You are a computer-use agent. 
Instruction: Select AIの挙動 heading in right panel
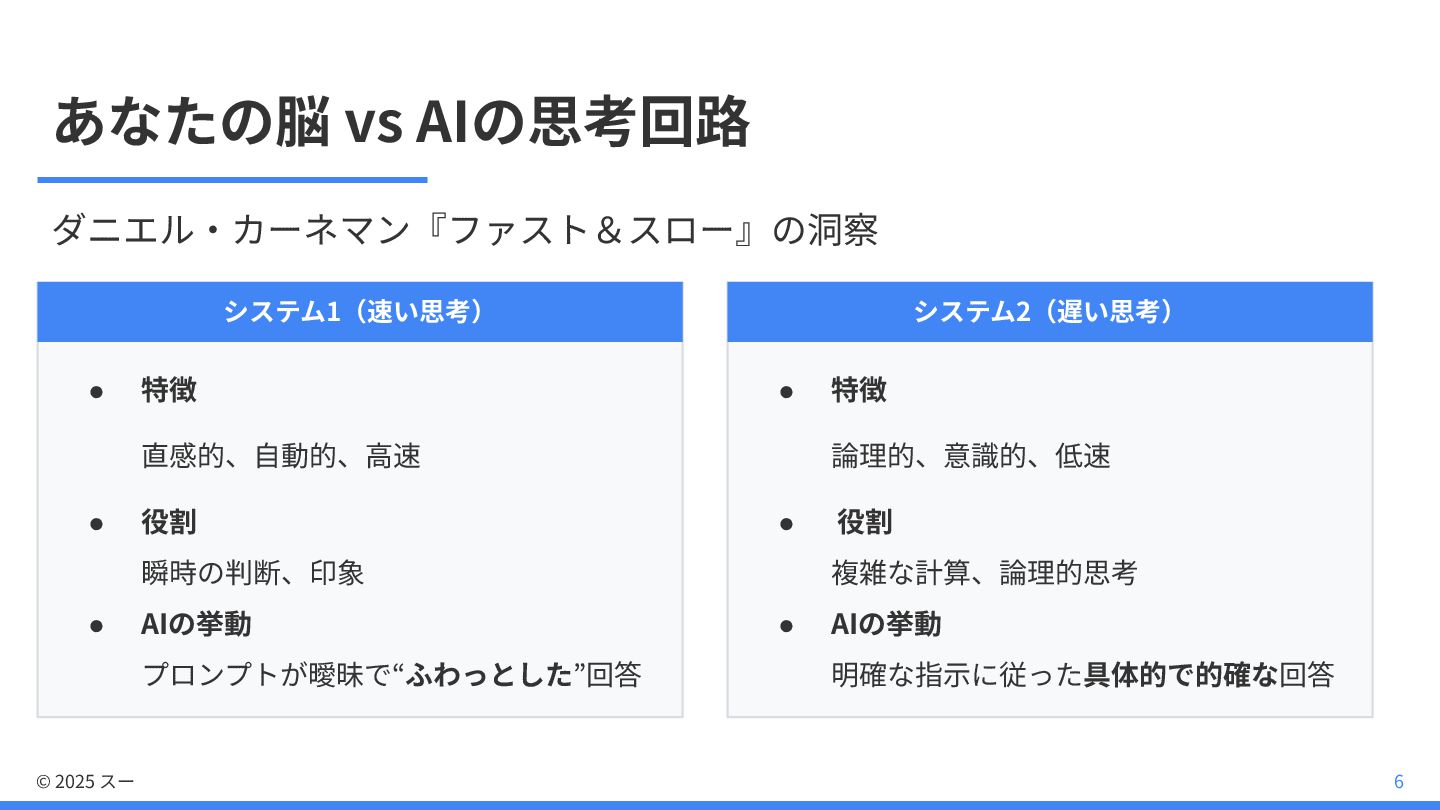[886, 624]
